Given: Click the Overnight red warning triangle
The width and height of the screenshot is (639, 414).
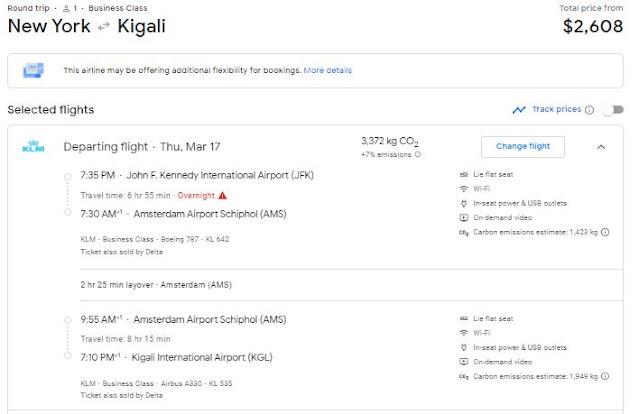Looking at the screenshot, I should [x=222, y=195].
